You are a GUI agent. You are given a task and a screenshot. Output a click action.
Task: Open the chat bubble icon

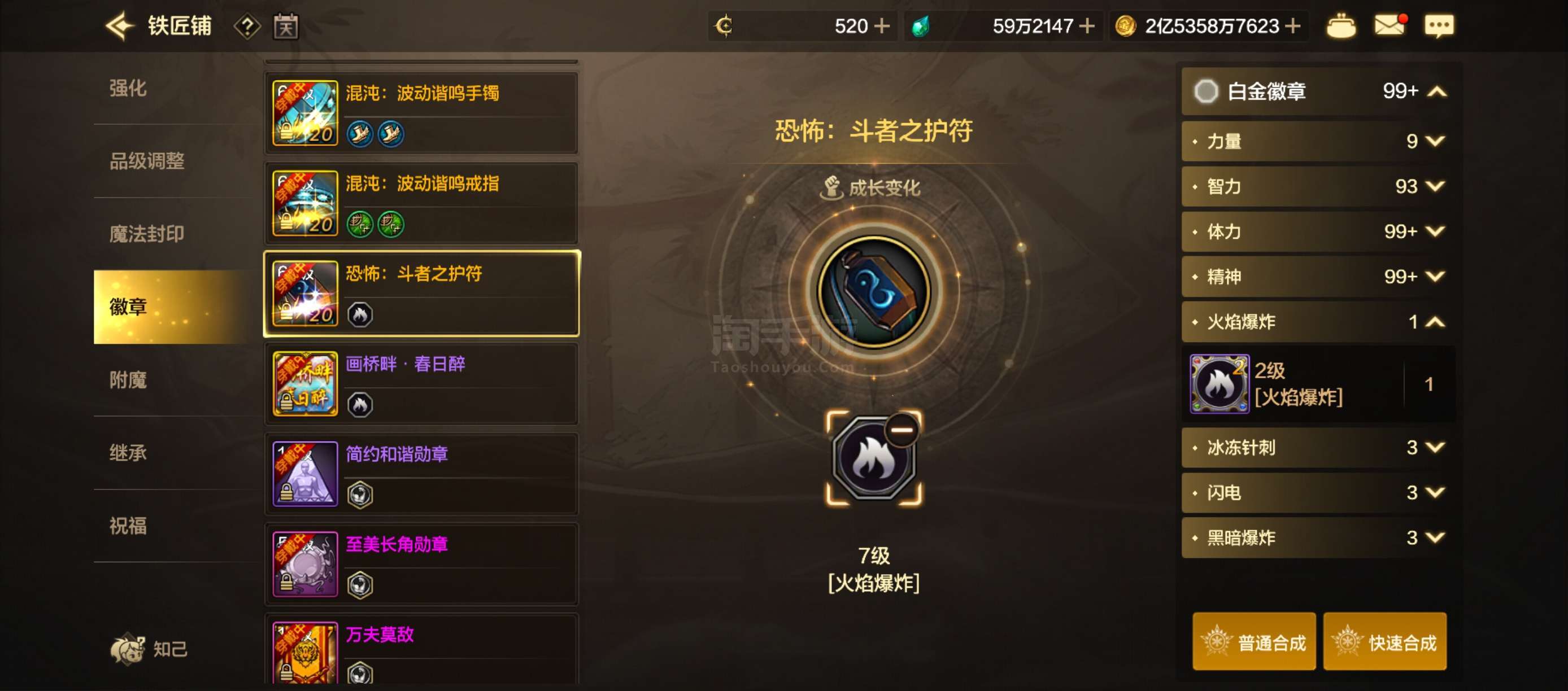(1439, 26)
